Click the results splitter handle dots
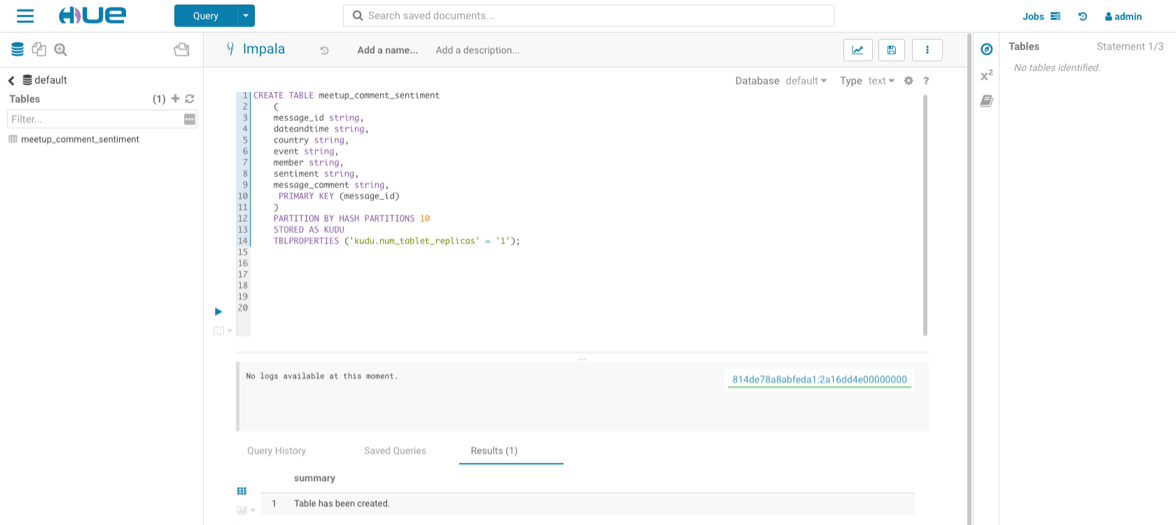The height and width of the screenshot is (525, 1176). (582, 359)
